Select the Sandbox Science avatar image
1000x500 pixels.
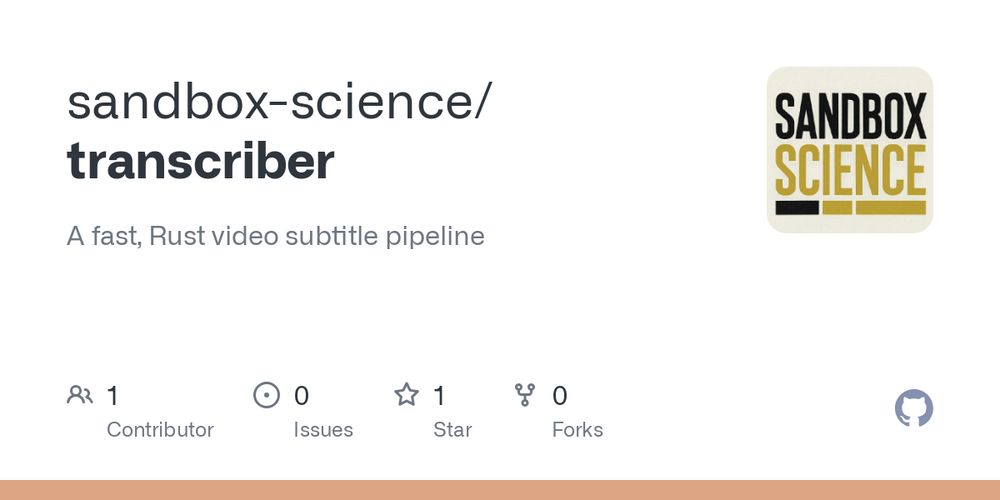(x=849, y=150)
